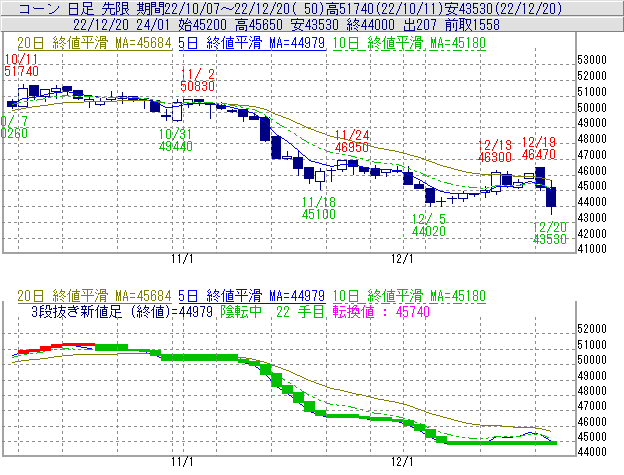Click the 3段抜き新値足 (終値)=44979 label

click(x=122, y=311)
